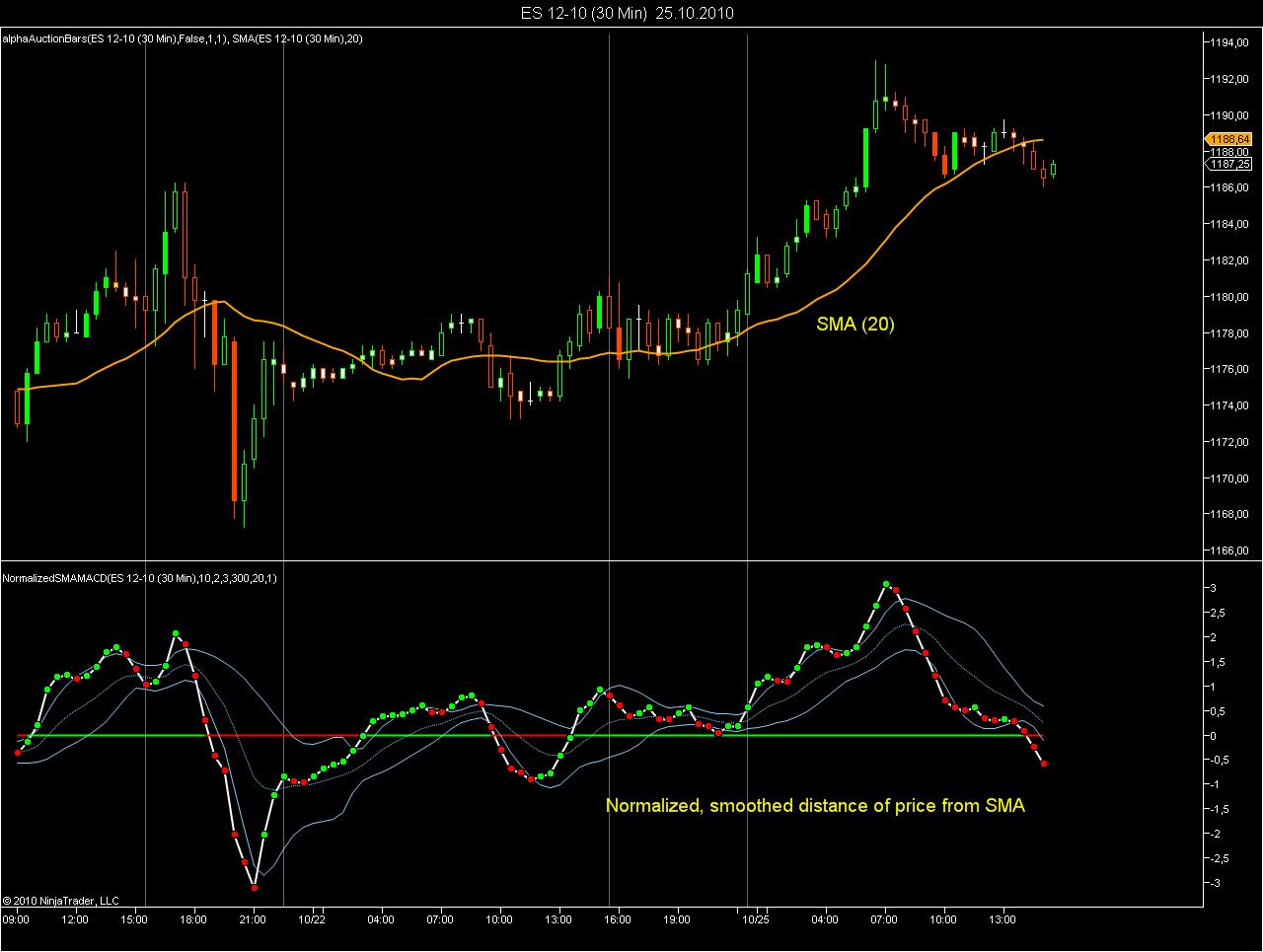Click the 09:00 time axis label
1263x952 pixels.
[16, 920]
